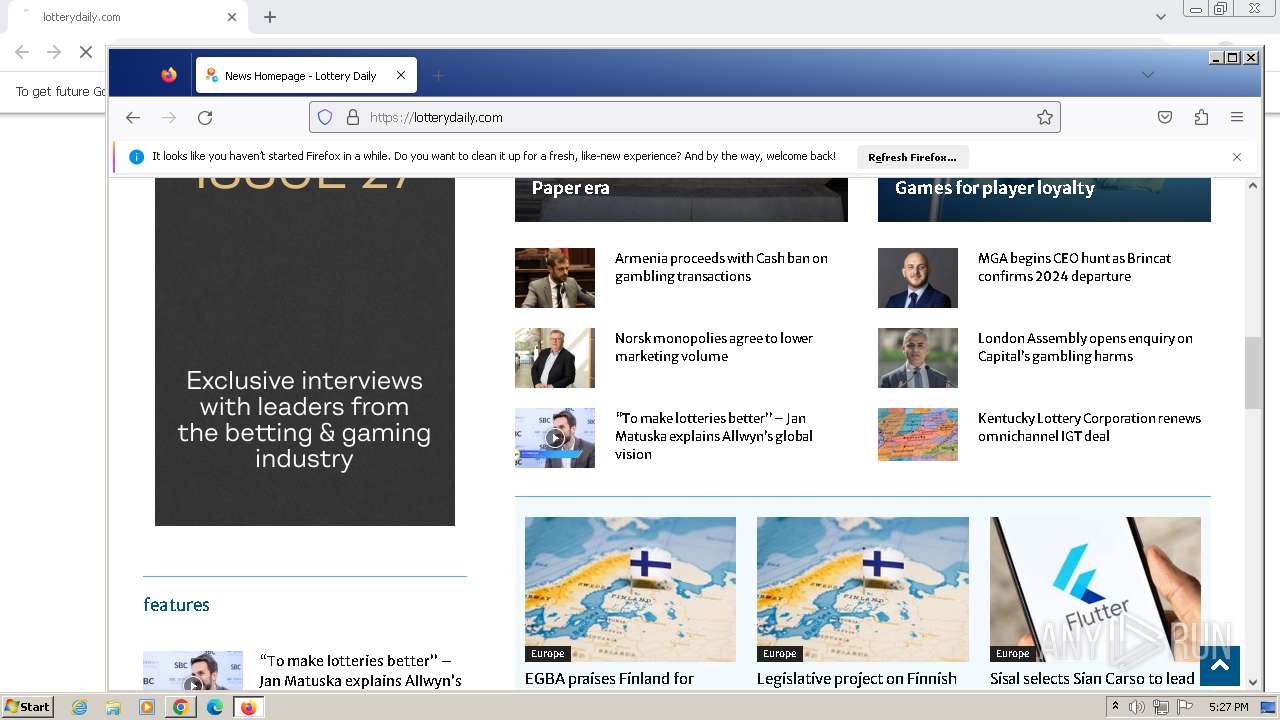1280x720 pixels.
Task: Click the Armenia article thumbnail image
Action: point(555,278)
